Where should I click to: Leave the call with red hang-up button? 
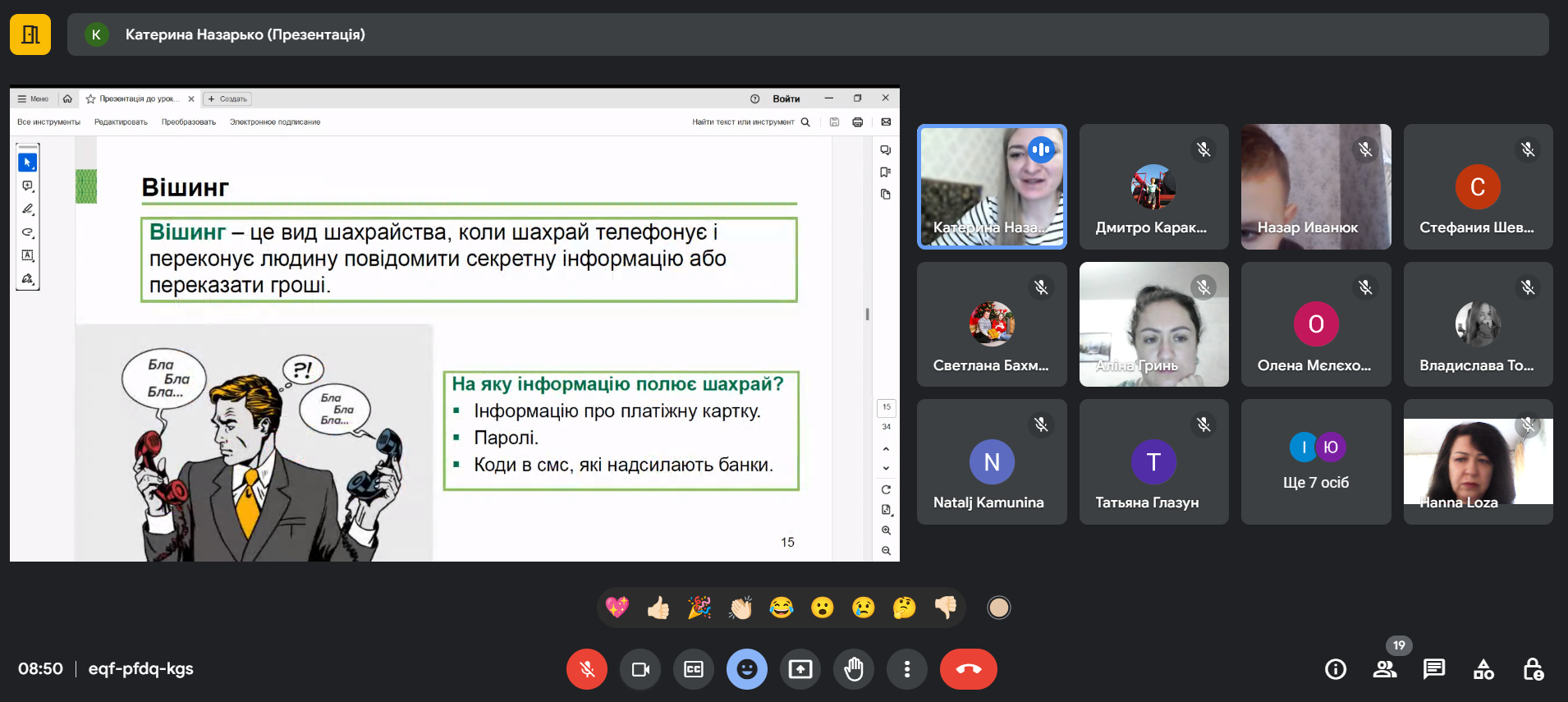(x=968, y=669)
